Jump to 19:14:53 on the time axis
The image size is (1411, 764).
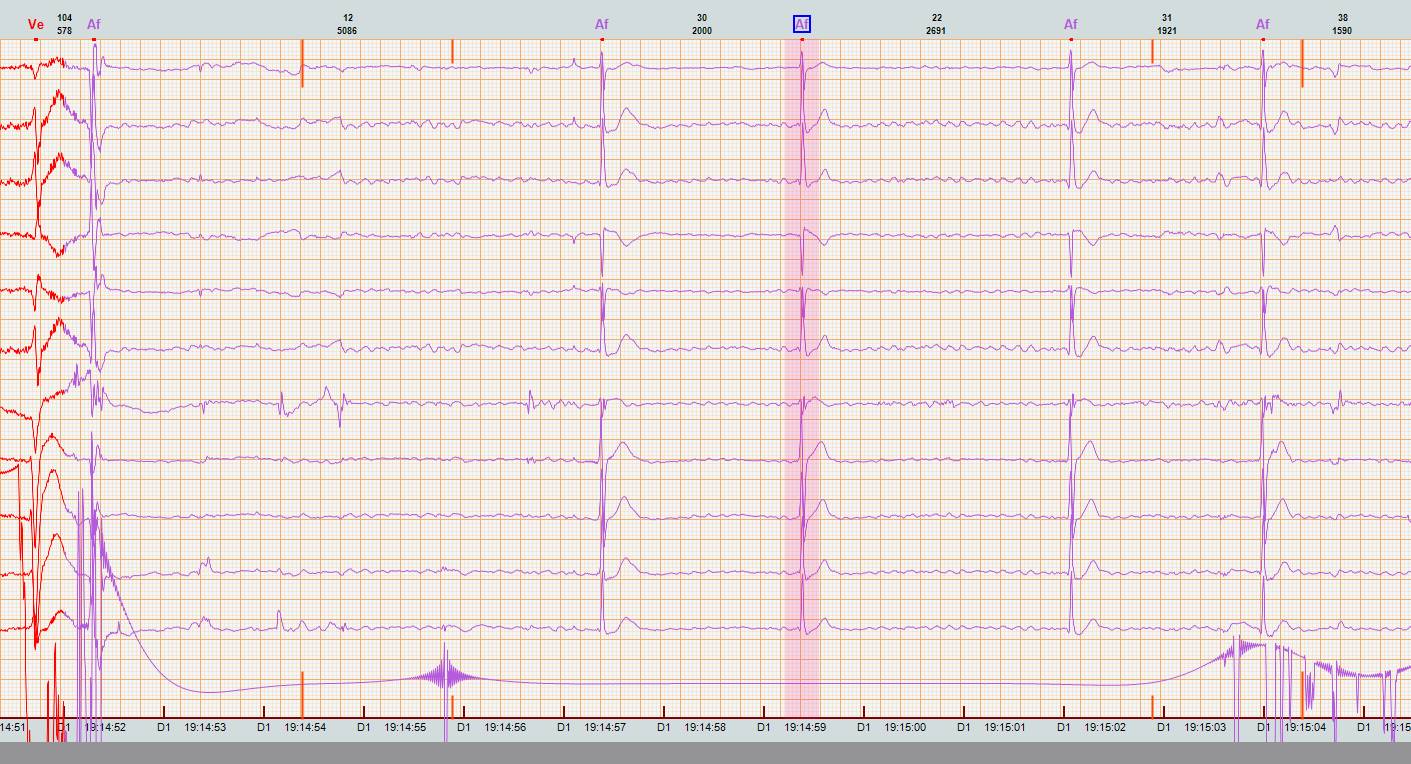pos(205,728)
